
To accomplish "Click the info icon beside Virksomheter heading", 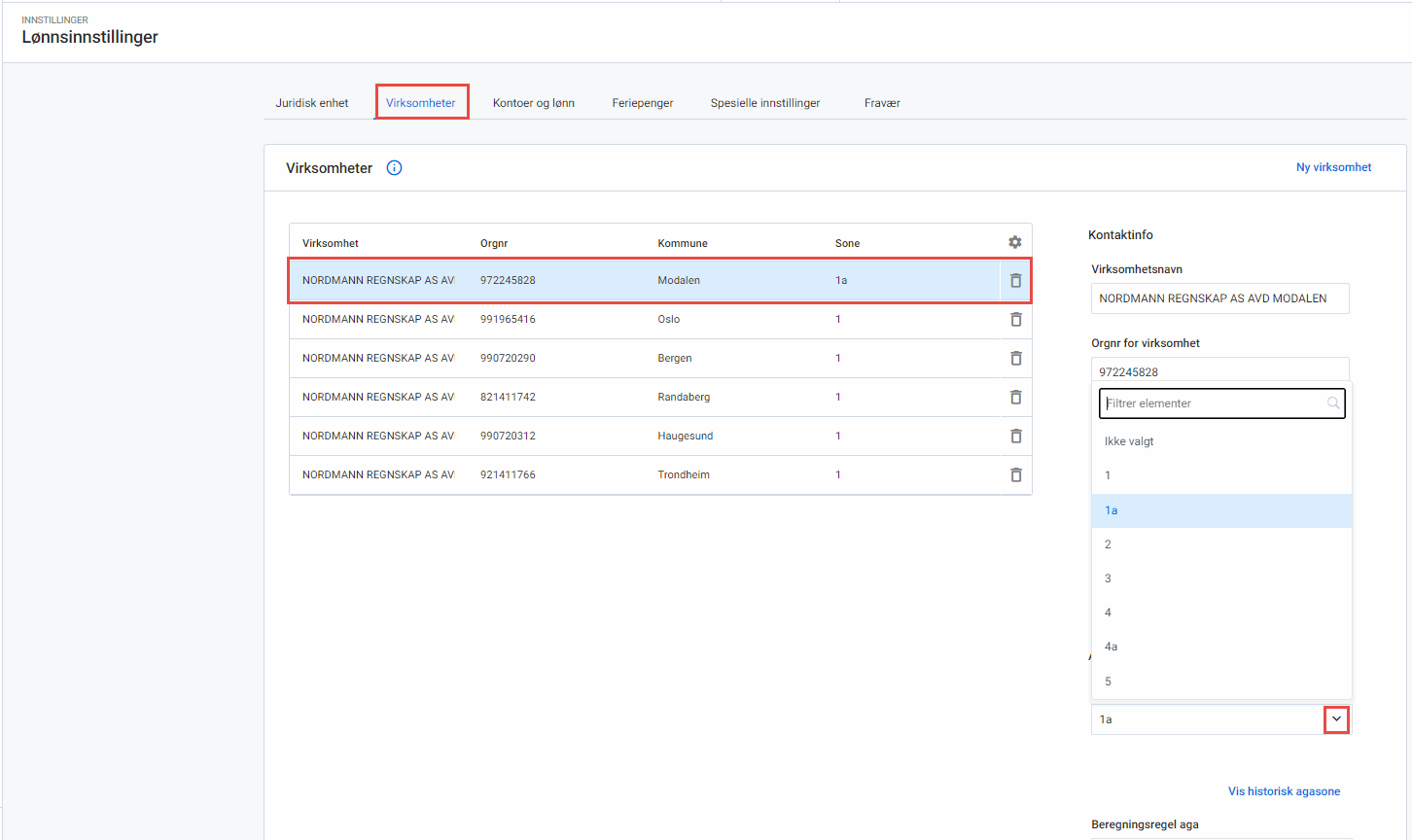I will point(394,168).
